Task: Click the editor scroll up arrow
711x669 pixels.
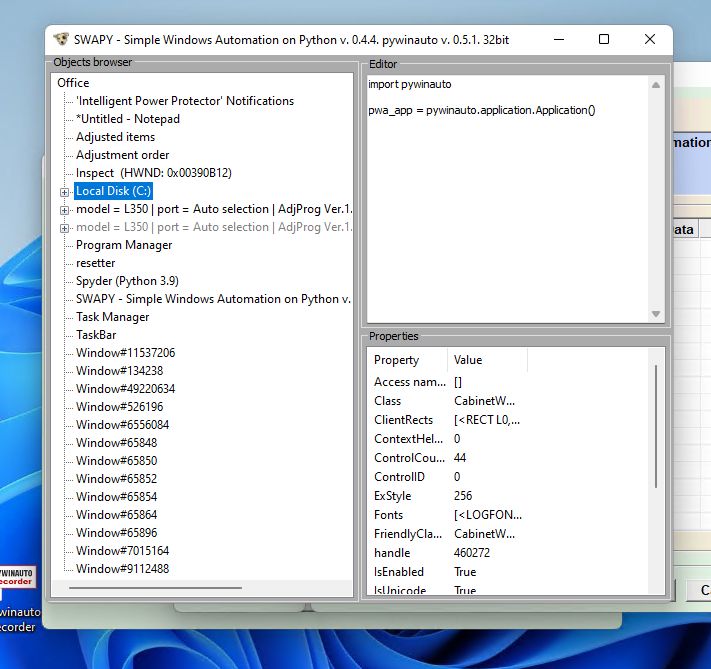Action: coord(656,85)
